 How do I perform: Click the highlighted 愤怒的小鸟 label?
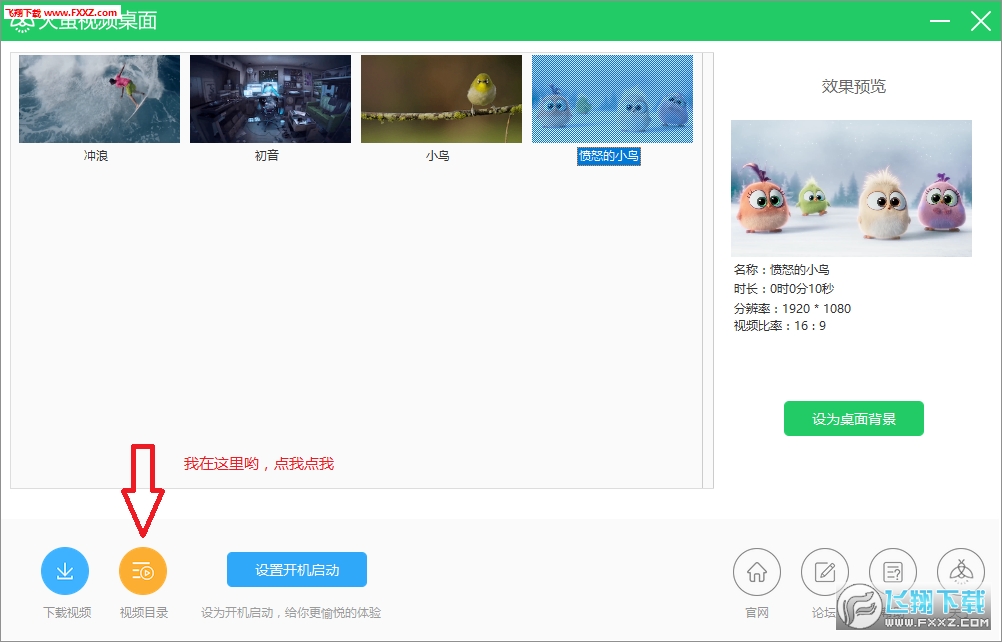608,156
